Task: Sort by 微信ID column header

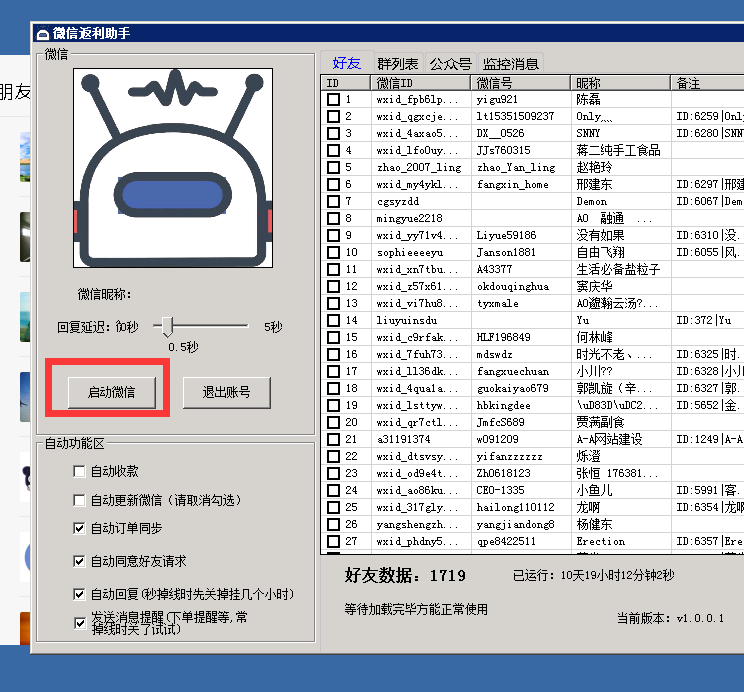Action: [x=420, y=83]
